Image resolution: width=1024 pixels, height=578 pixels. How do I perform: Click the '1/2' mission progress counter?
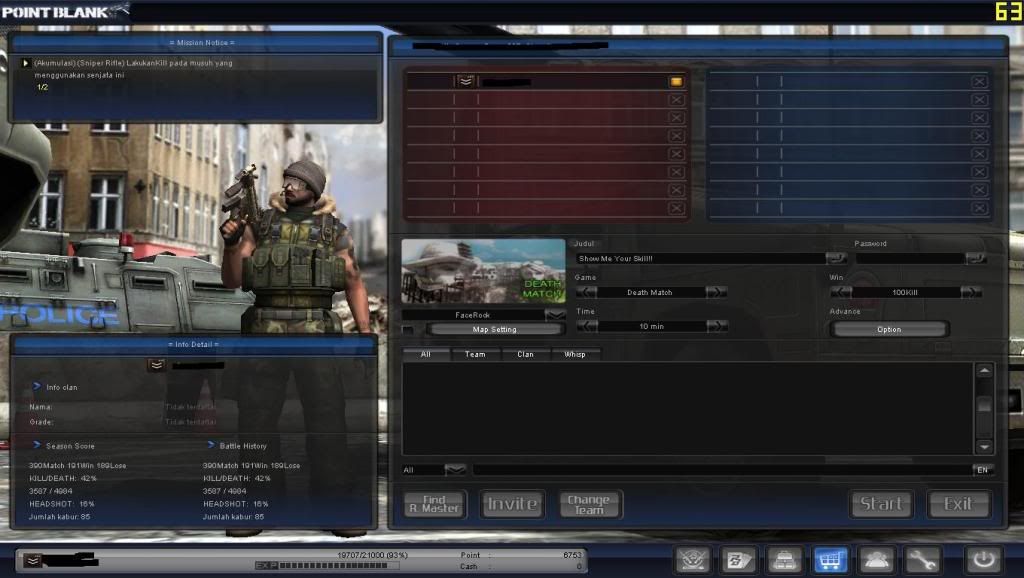[42, 87]
